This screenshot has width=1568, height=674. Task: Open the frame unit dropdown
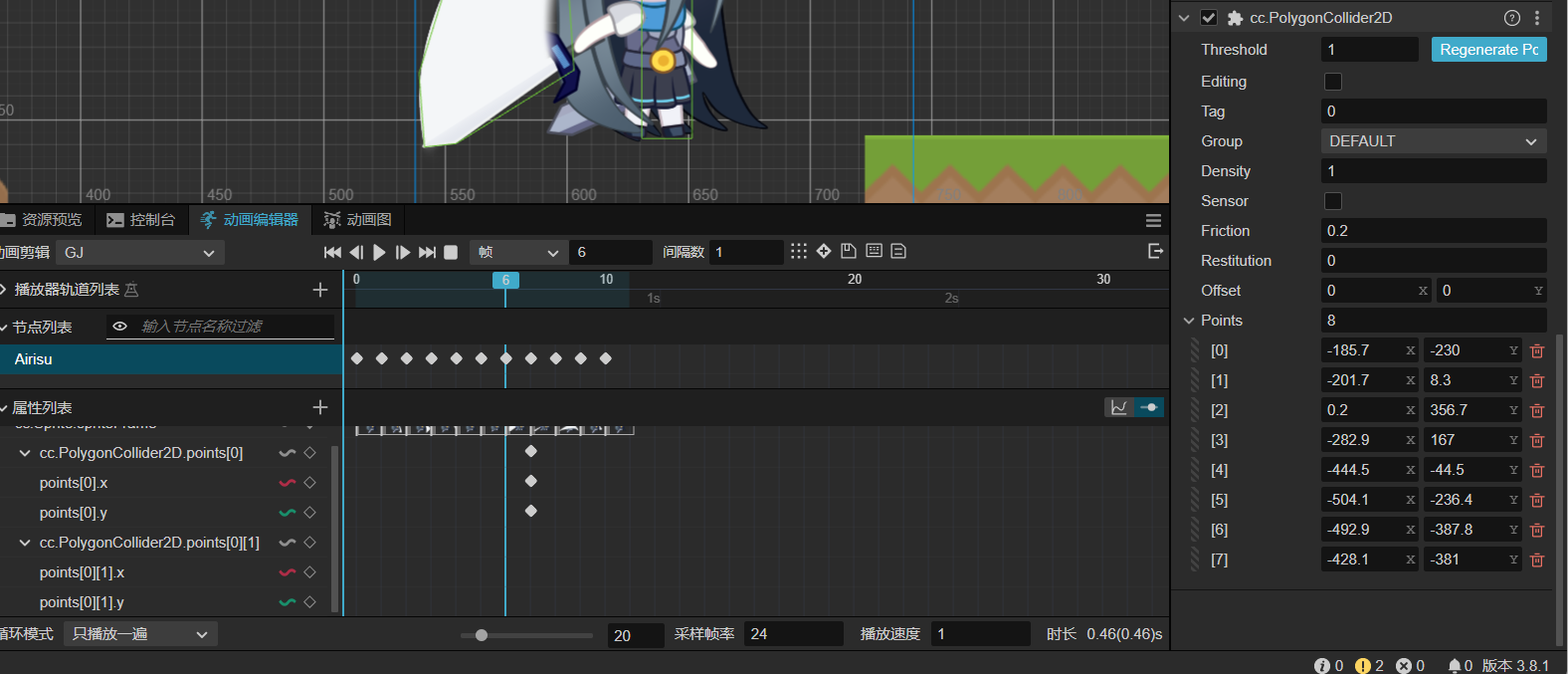[518, 253]
